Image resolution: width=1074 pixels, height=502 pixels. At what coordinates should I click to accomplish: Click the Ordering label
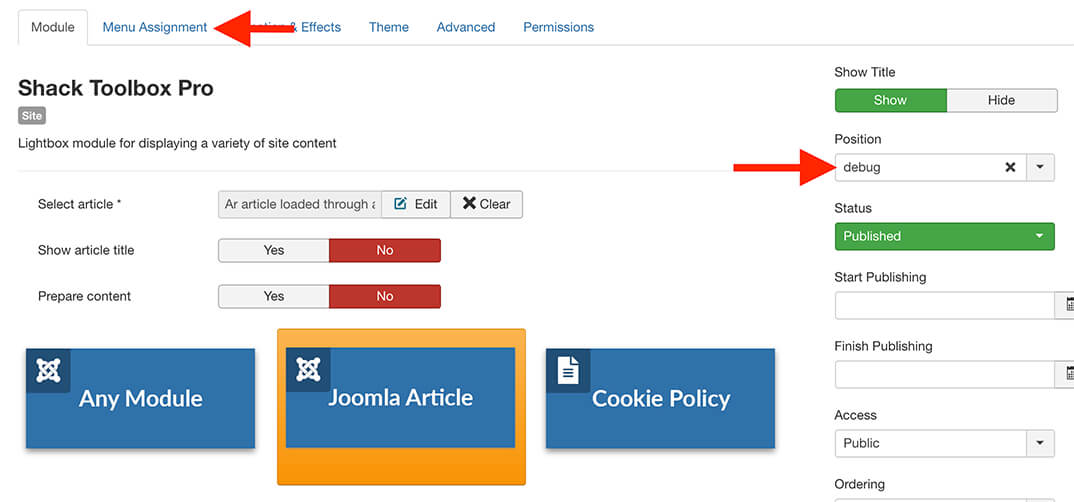pos(860,484)
